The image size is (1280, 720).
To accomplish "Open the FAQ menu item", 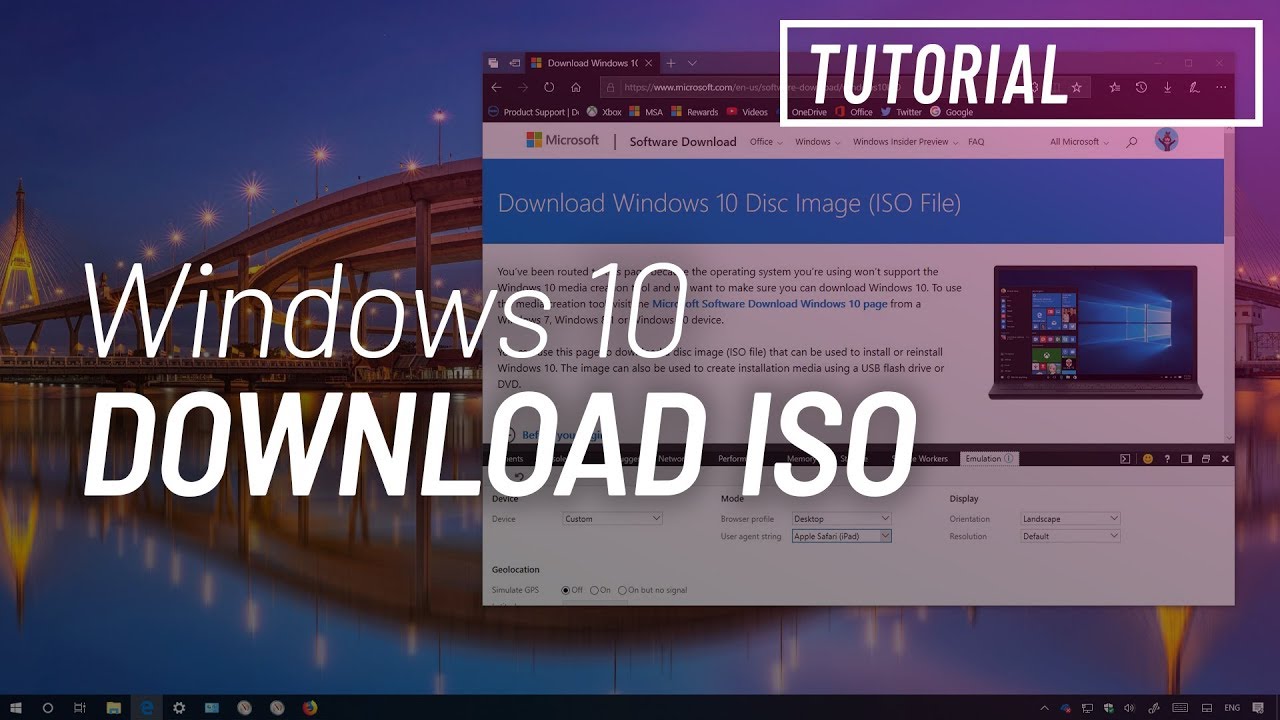I will point(976,142).
